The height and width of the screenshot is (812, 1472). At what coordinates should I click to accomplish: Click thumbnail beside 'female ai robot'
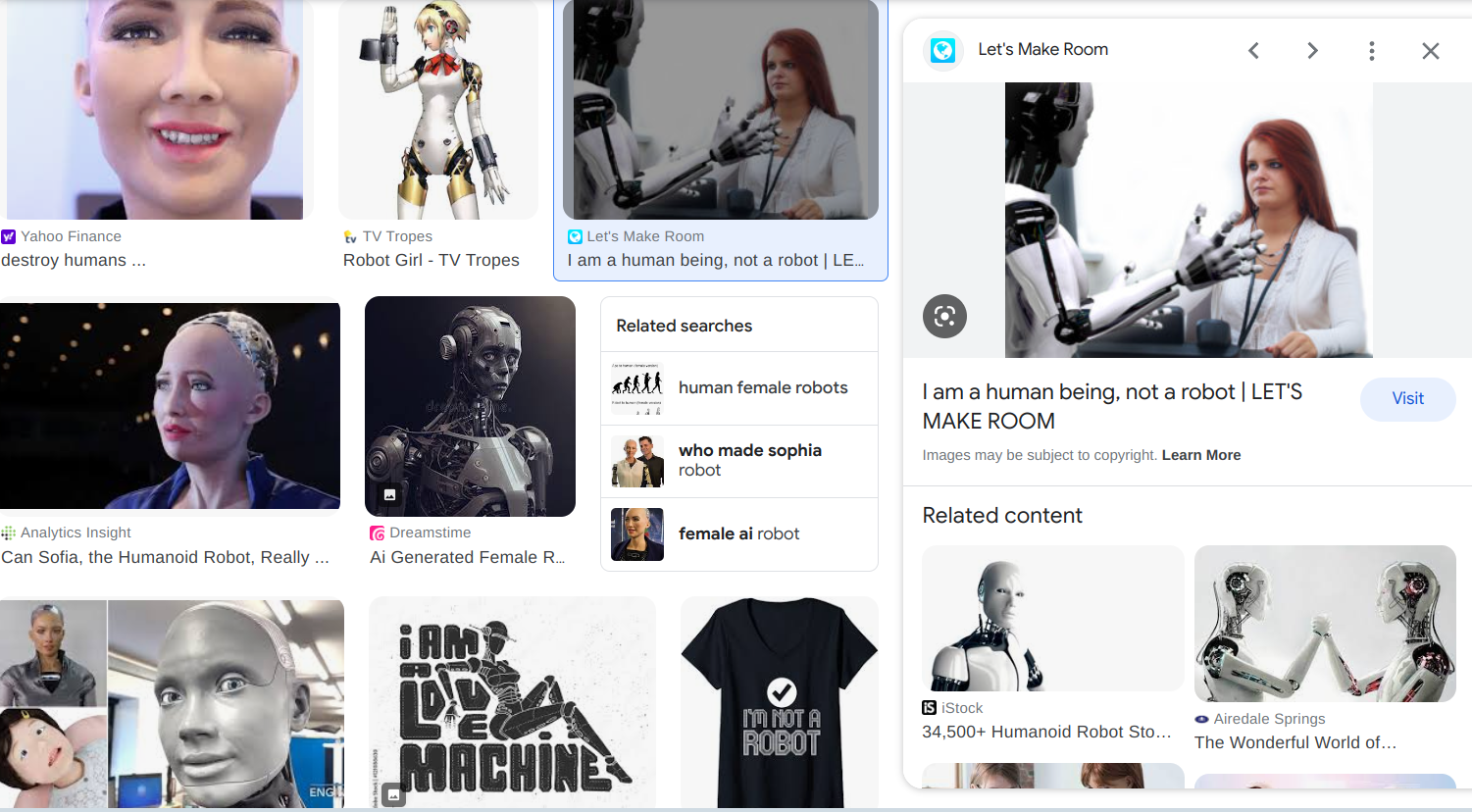(x=637, y=534)
